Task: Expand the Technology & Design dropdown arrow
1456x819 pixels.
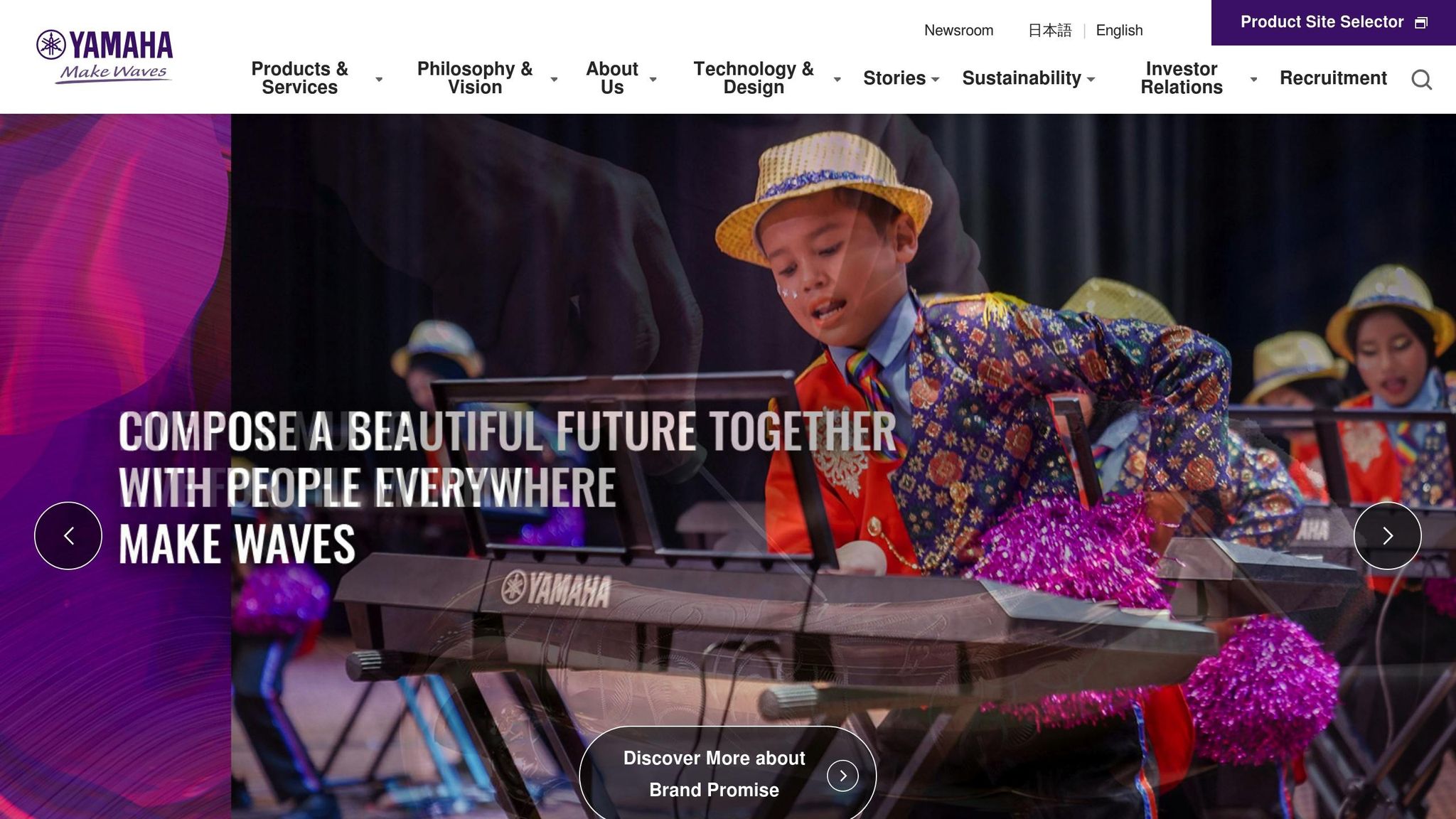Action: tap(837, 79)
